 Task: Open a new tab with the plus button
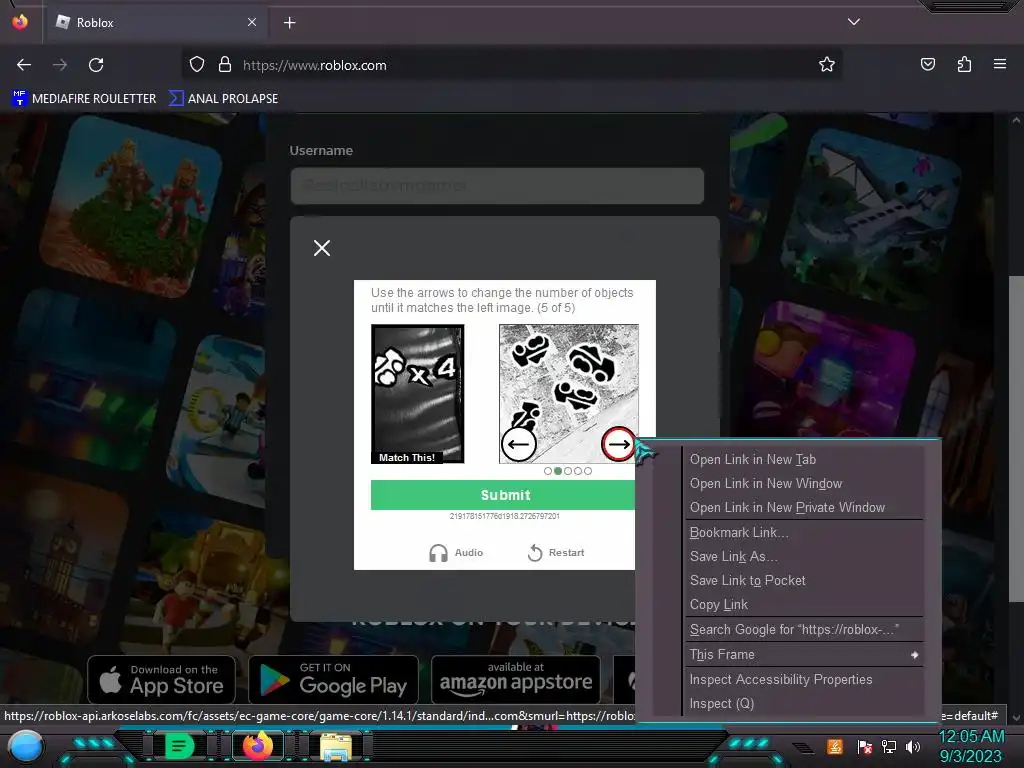[289, 23]
